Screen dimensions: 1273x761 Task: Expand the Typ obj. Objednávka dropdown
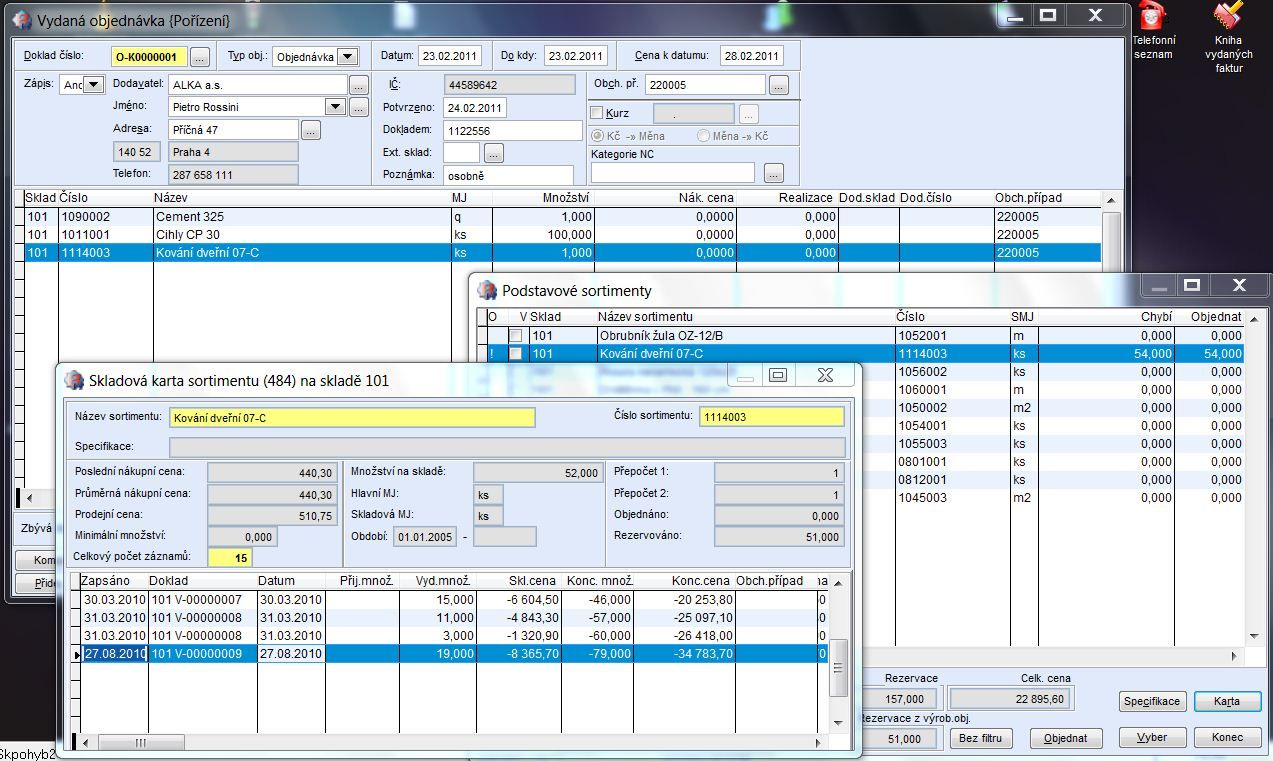tap(347, 57)
